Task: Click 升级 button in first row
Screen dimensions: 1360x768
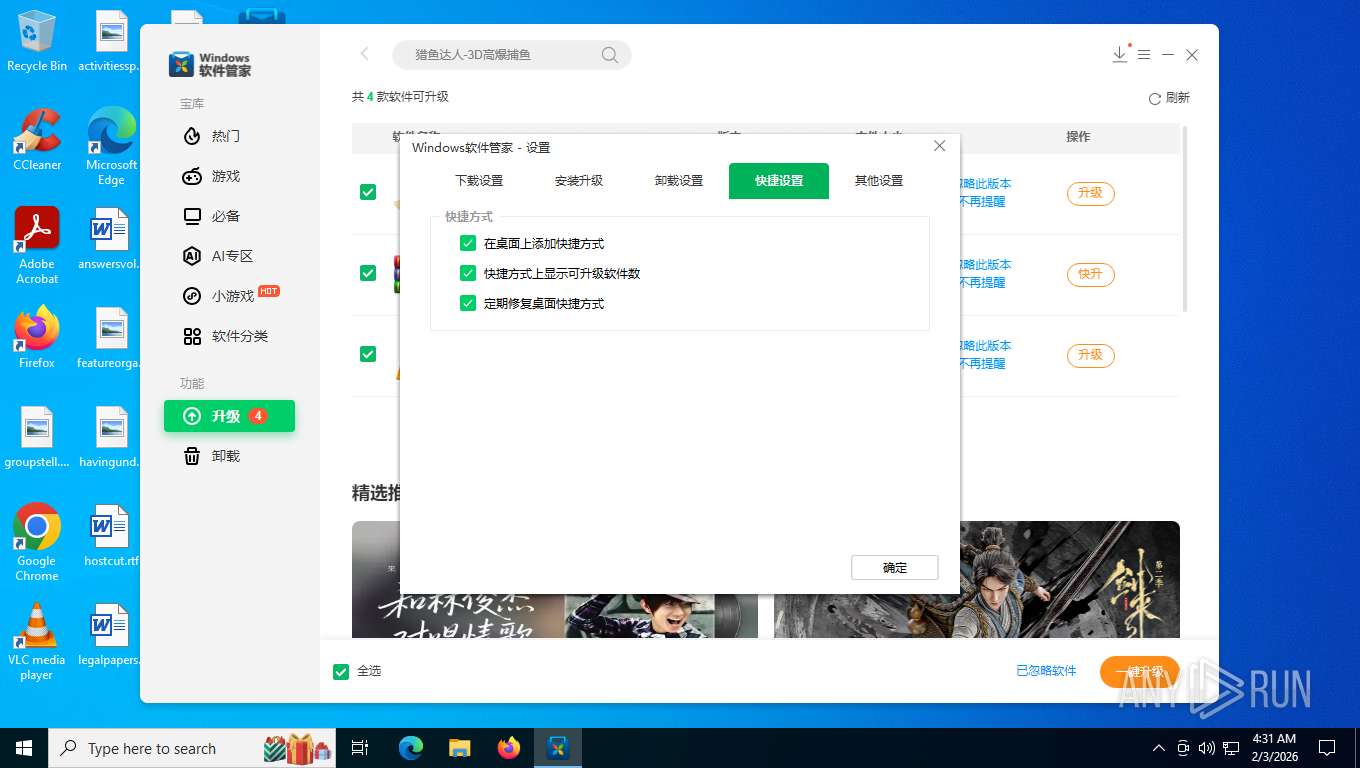Action: (1090, 193)
